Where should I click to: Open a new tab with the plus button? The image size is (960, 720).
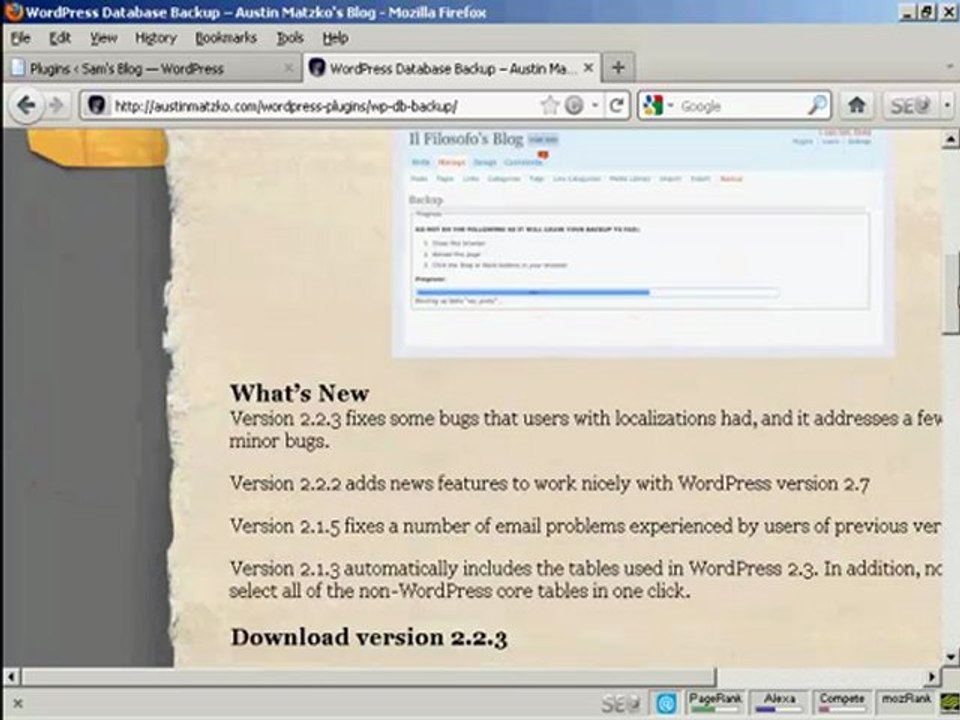(618, 67)
